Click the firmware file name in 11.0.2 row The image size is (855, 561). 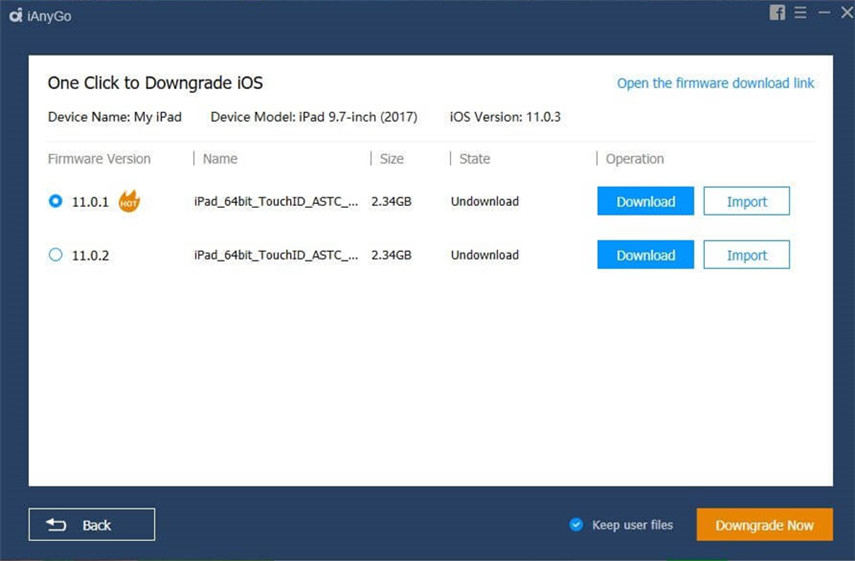tap(276, 255)
